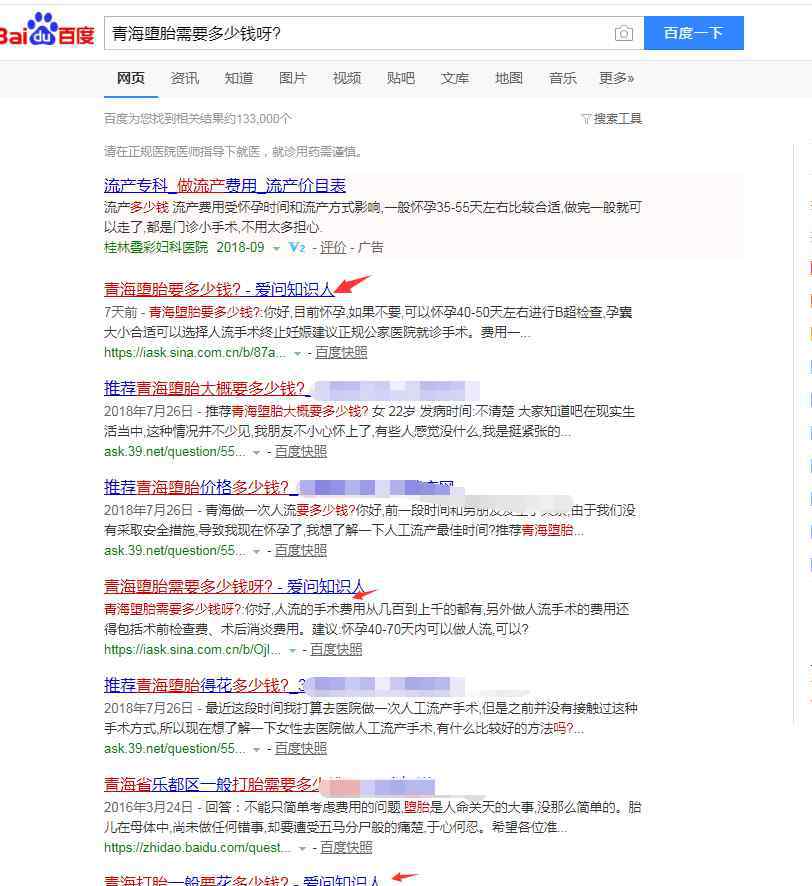
Task: Expand arrow beside iask.sina.com.cn/b/Ojl URL
Action: coord(292,650)
